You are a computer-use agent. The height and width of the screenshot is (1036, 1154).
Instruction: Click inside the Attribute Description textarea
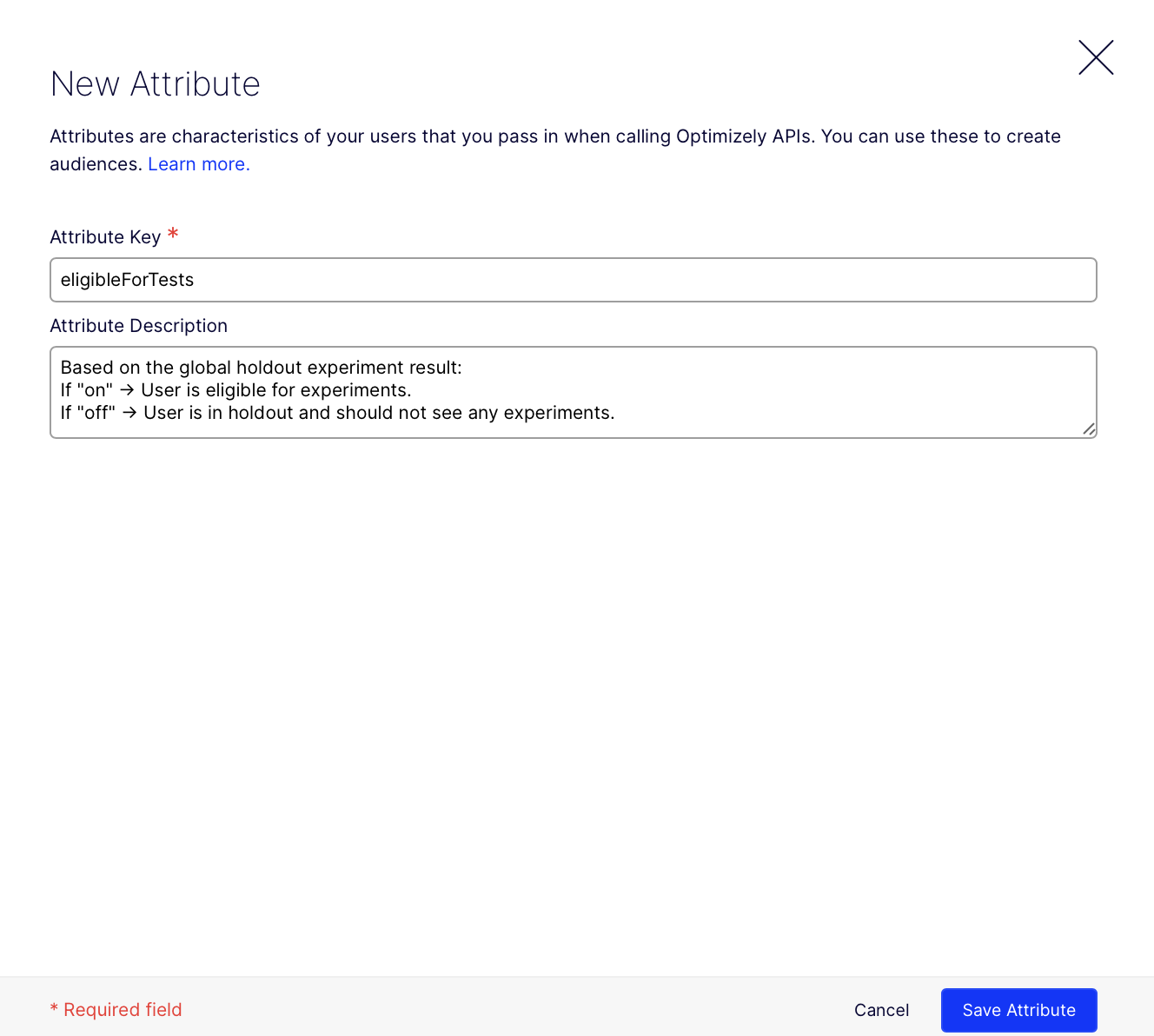(574, 391)
